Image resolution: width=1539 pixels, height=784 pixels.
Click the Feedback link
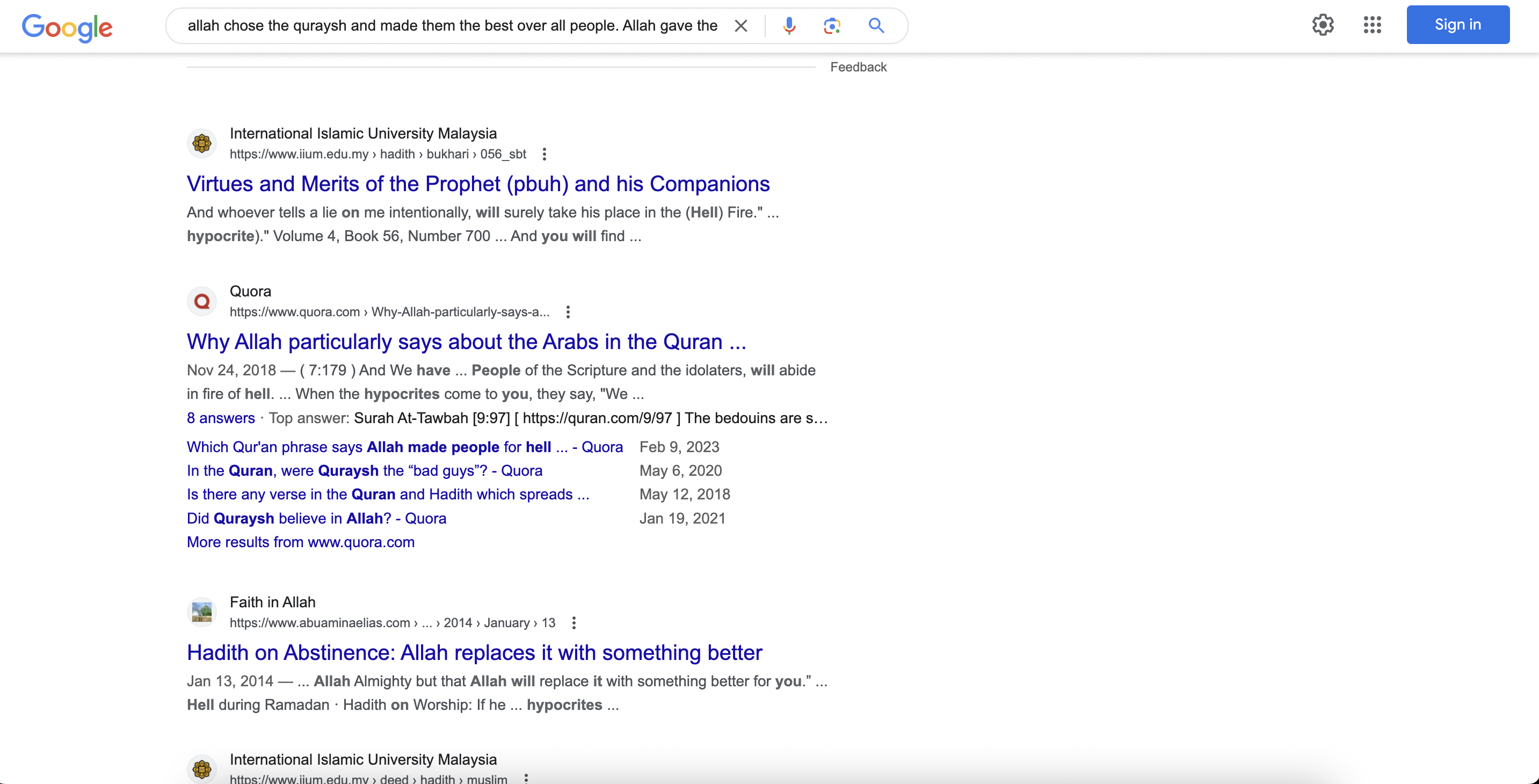pyautogui.click(x=858, y=67)
